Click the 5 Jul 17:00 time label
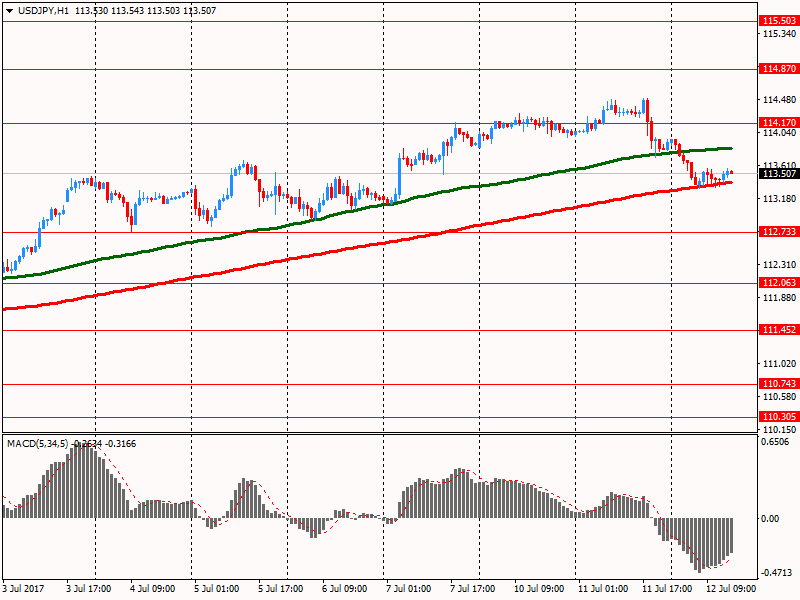This screenshot has height=600, width=800. click(281, 589)
